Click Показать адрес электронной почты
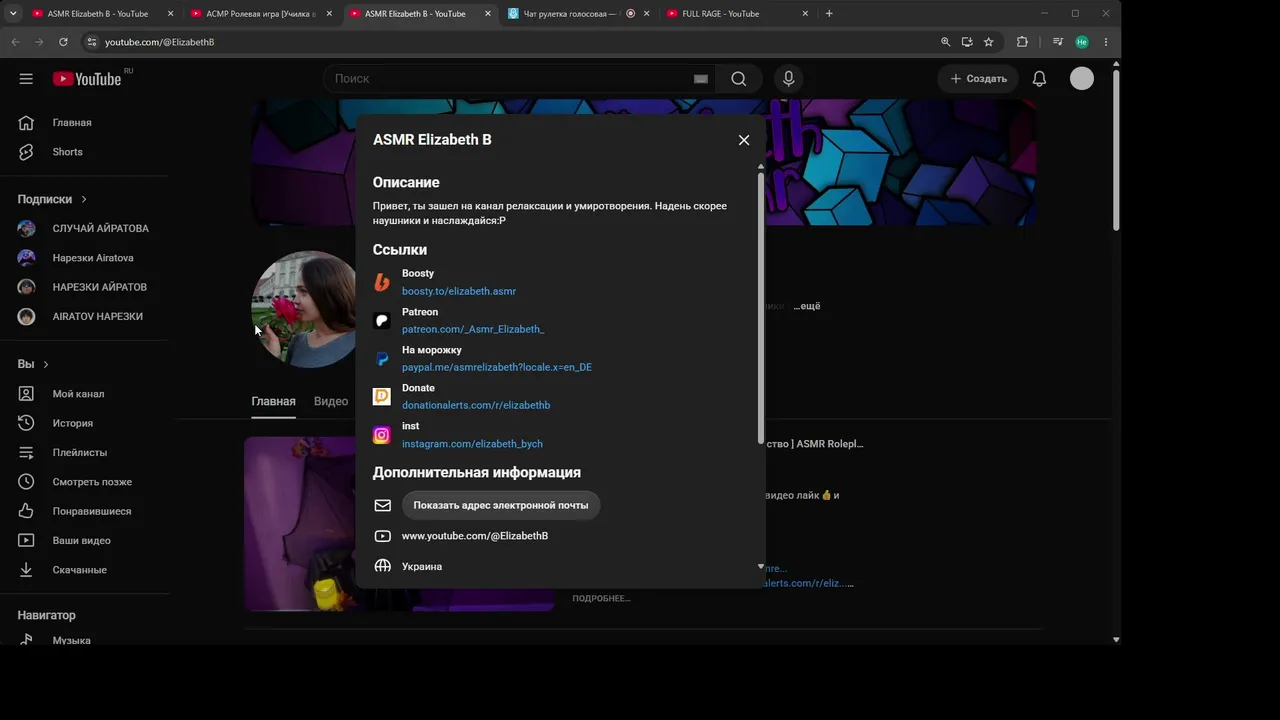 click(501, 505)
